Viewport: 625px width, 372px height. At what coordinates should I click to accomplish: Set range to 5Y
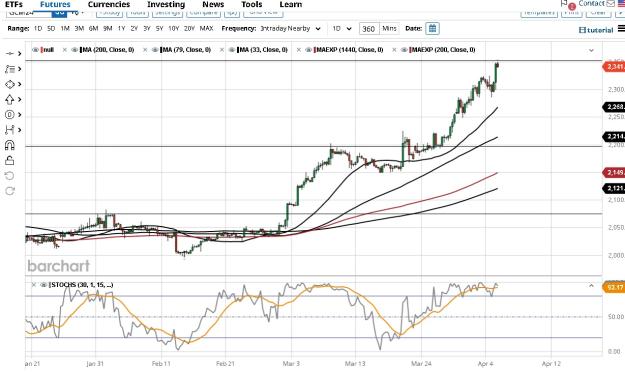[x=159, y=28]
